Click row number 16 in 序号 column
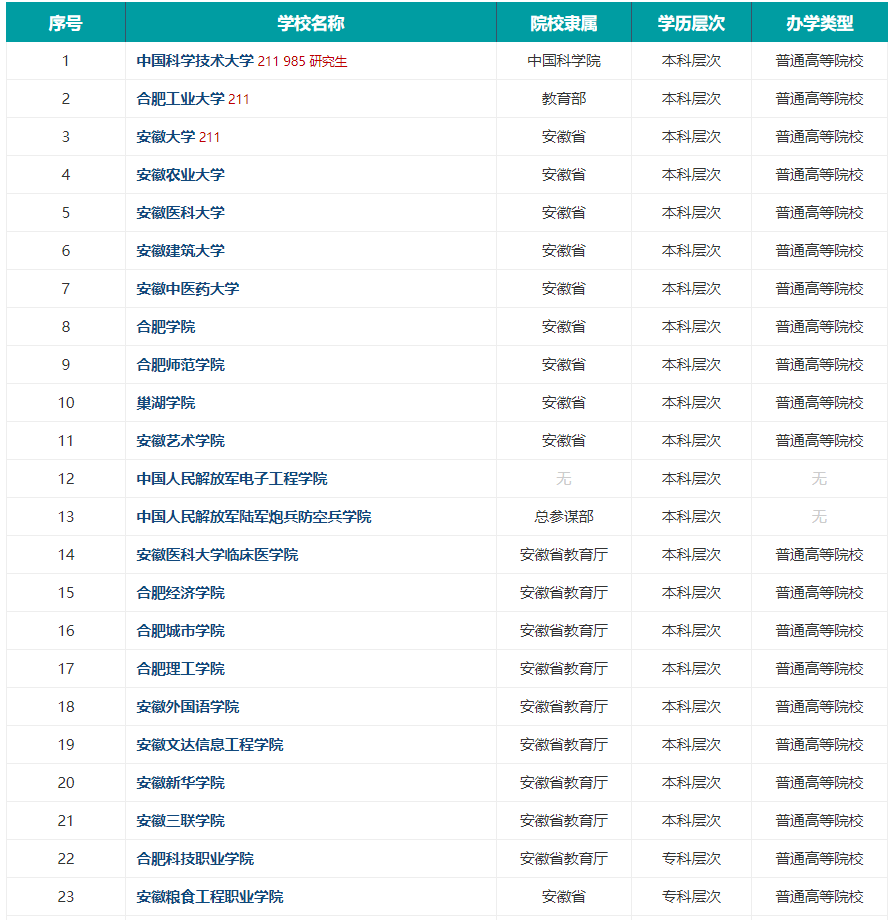The height and width of the screenshot is (920, 894). click(x=66, y=631)
